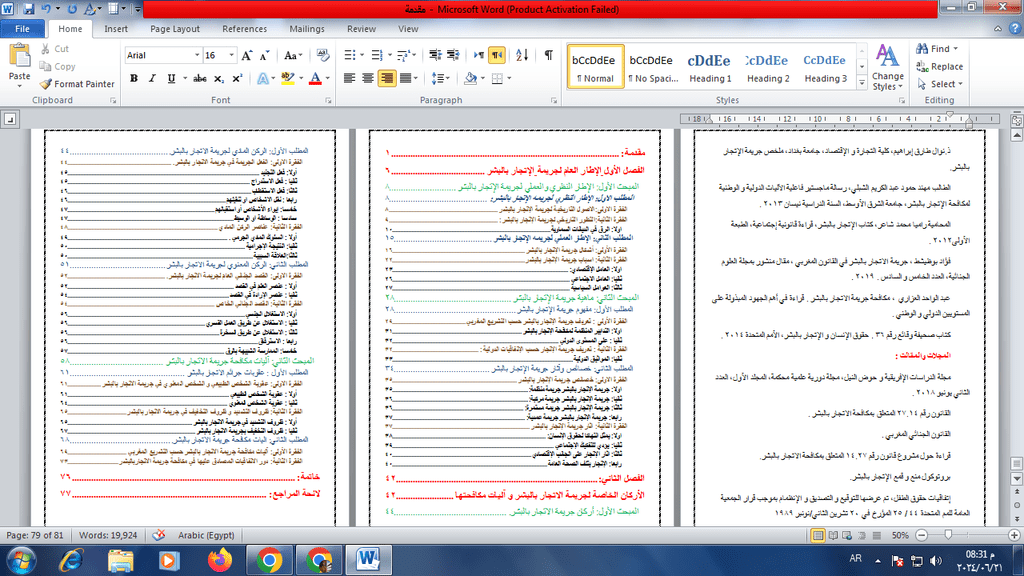The width and height of the screenshot is (1024, 576).
Task: Toggle right-to-left text direction
Action: [497, 56]
